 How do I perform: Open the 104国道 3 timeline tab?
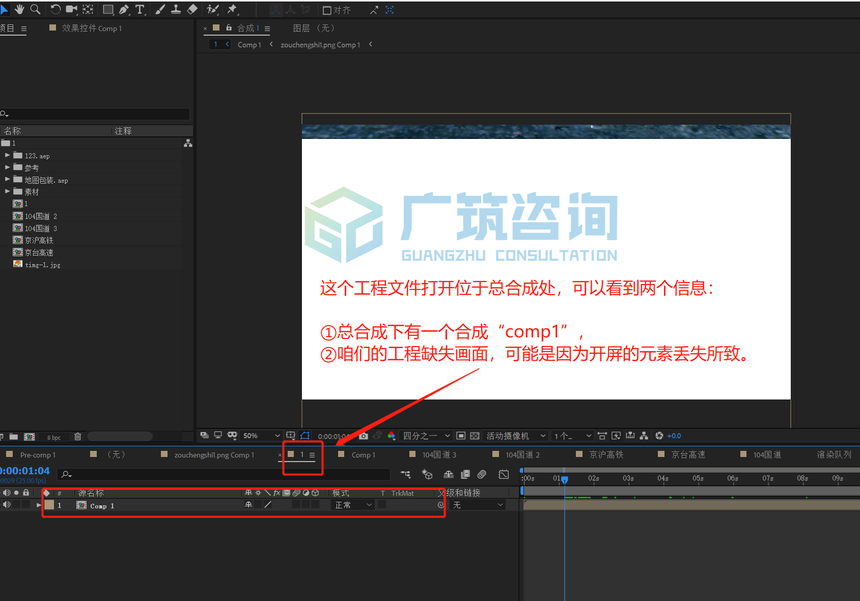tap(439, 455)
